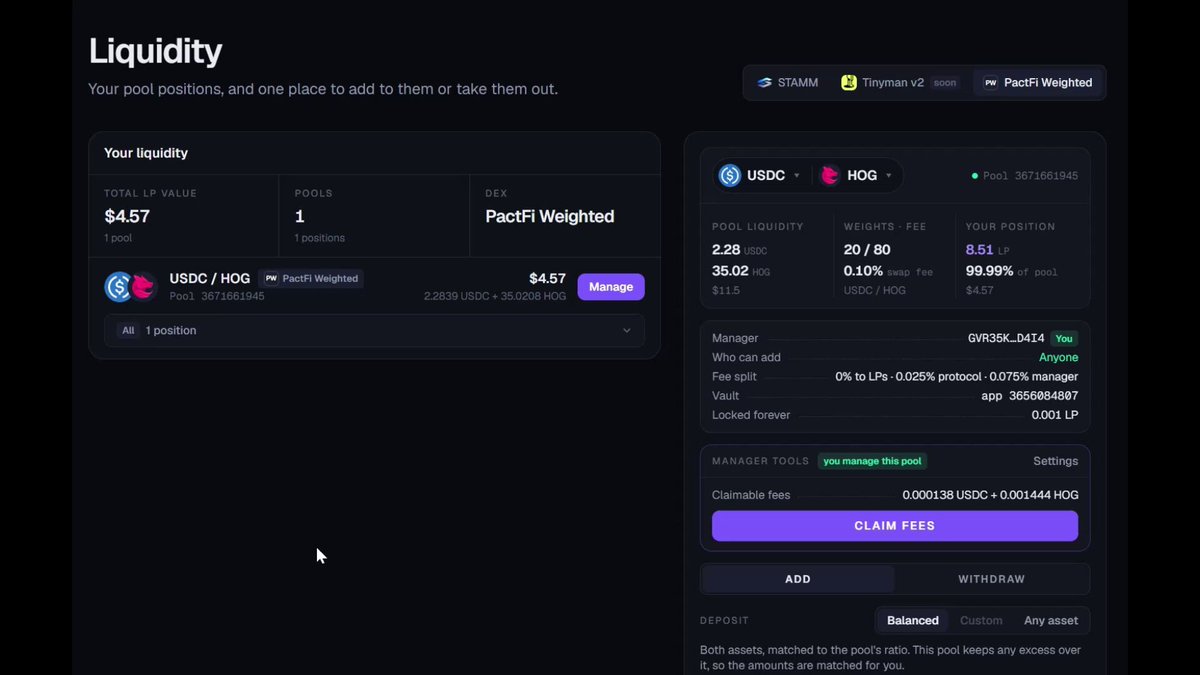Click "$4.57" under Total LP Value
Viewport: 1200px width, 675px height.
(x=127, y=216)
